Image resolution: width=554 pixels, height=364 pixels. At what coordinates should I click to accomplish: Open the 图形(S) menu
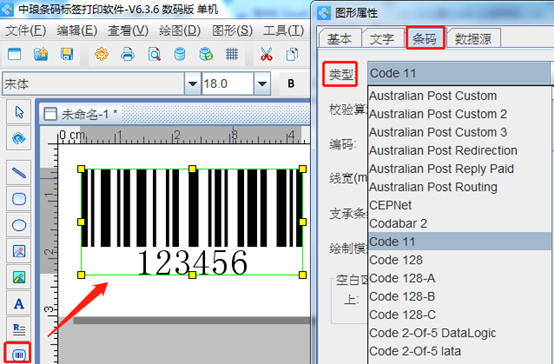(x=232, y=31)
